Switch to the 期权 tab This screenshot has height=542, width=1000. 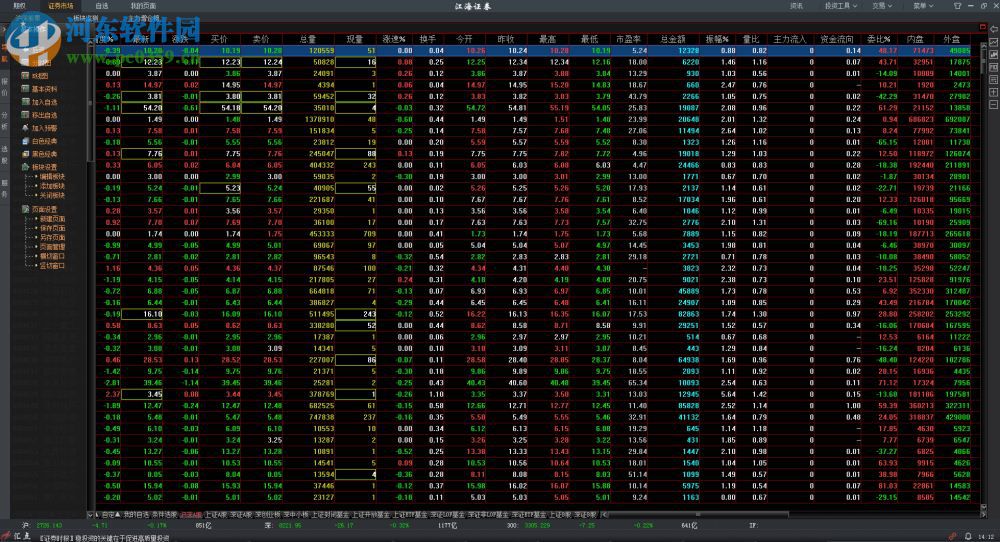tap(20, 6)
